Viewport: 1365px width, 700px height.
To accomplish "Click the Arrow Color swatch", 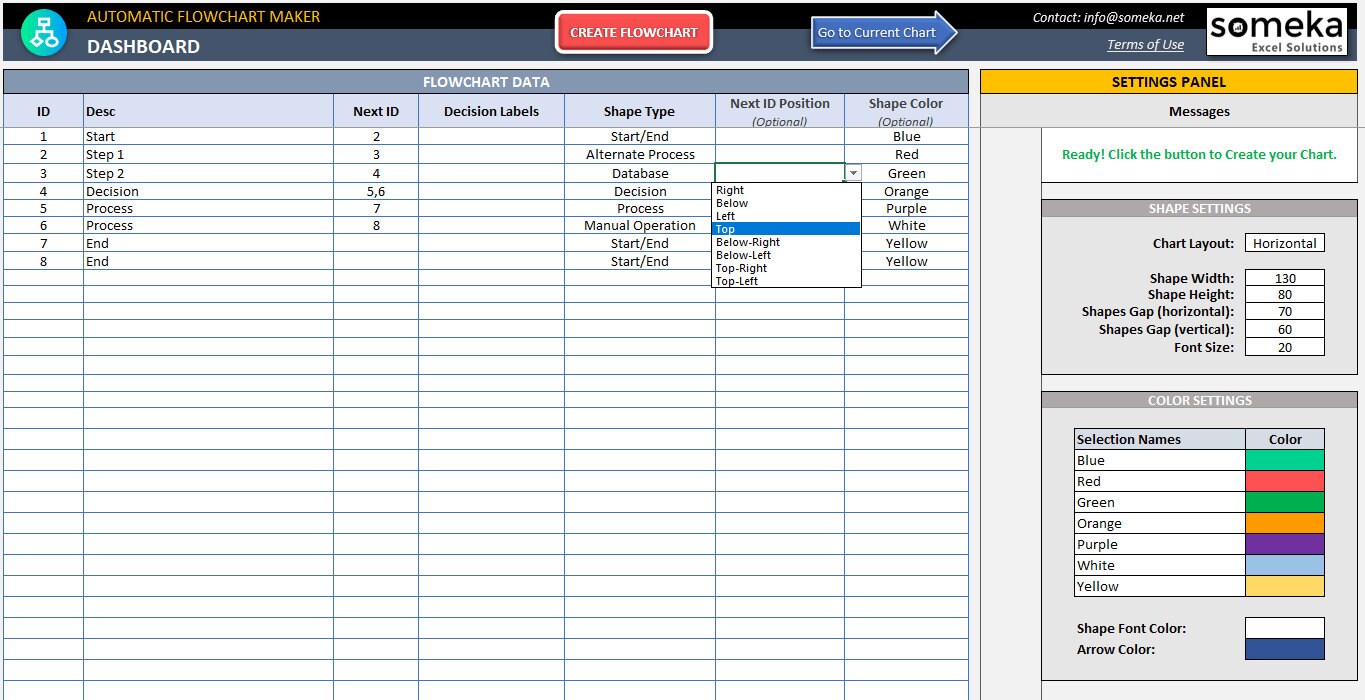I will (x=1284, y=649).
